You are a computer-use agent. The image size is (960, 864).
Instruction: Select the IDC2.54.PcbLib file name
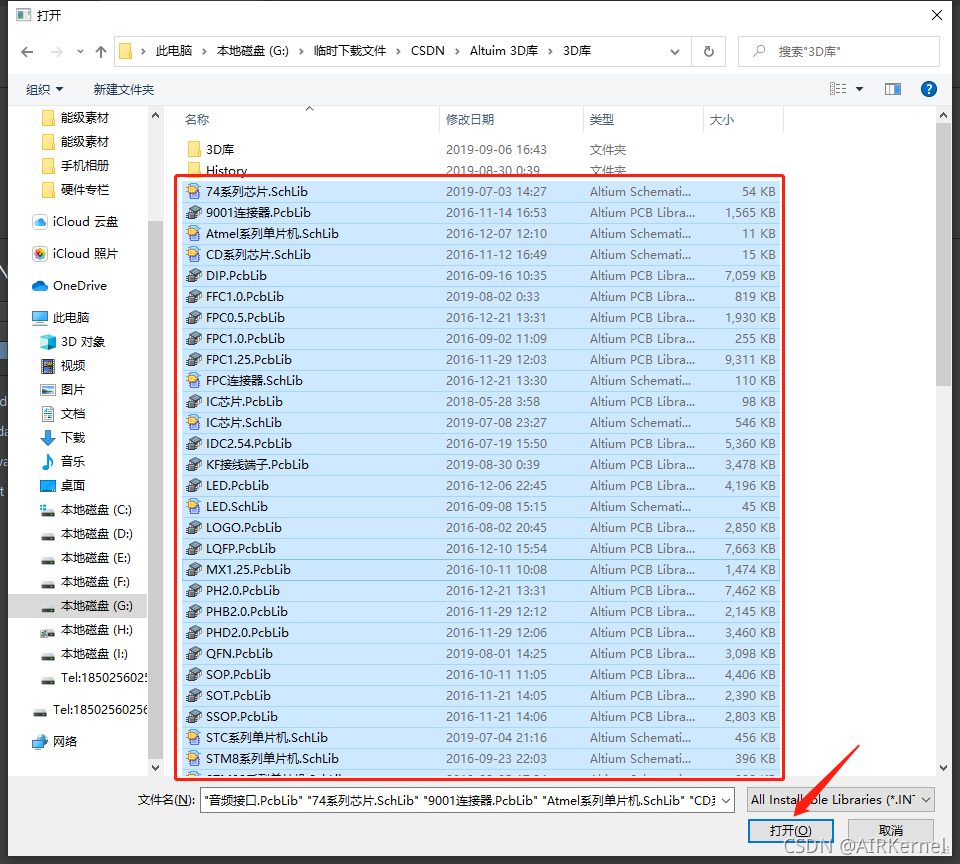(249, 443)
